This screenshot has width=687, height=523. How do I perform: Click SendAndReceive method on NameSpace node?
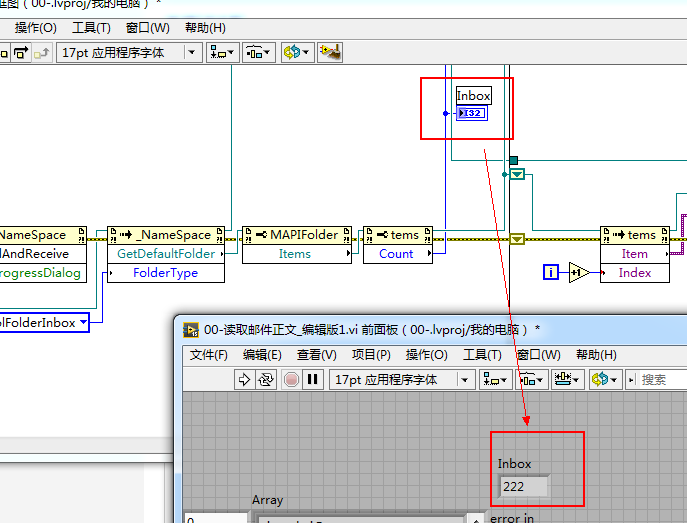(43, 254)
